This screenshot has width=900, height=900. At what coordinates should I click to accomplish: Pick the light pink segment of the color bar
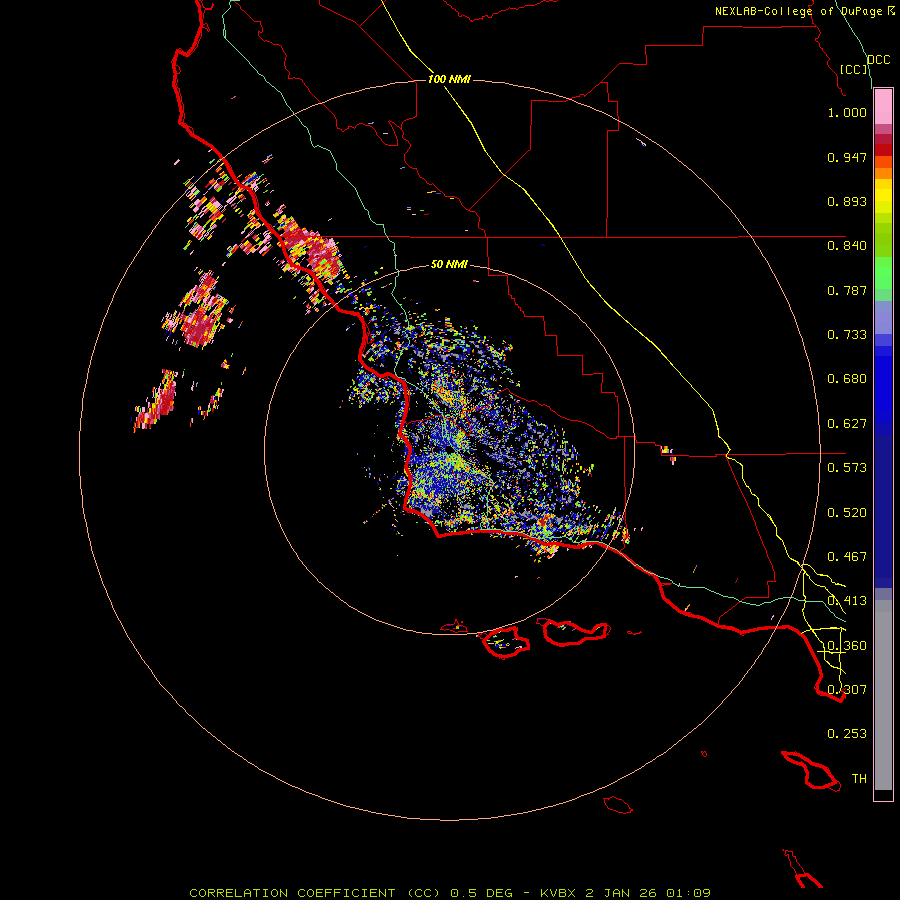(883, 107)
